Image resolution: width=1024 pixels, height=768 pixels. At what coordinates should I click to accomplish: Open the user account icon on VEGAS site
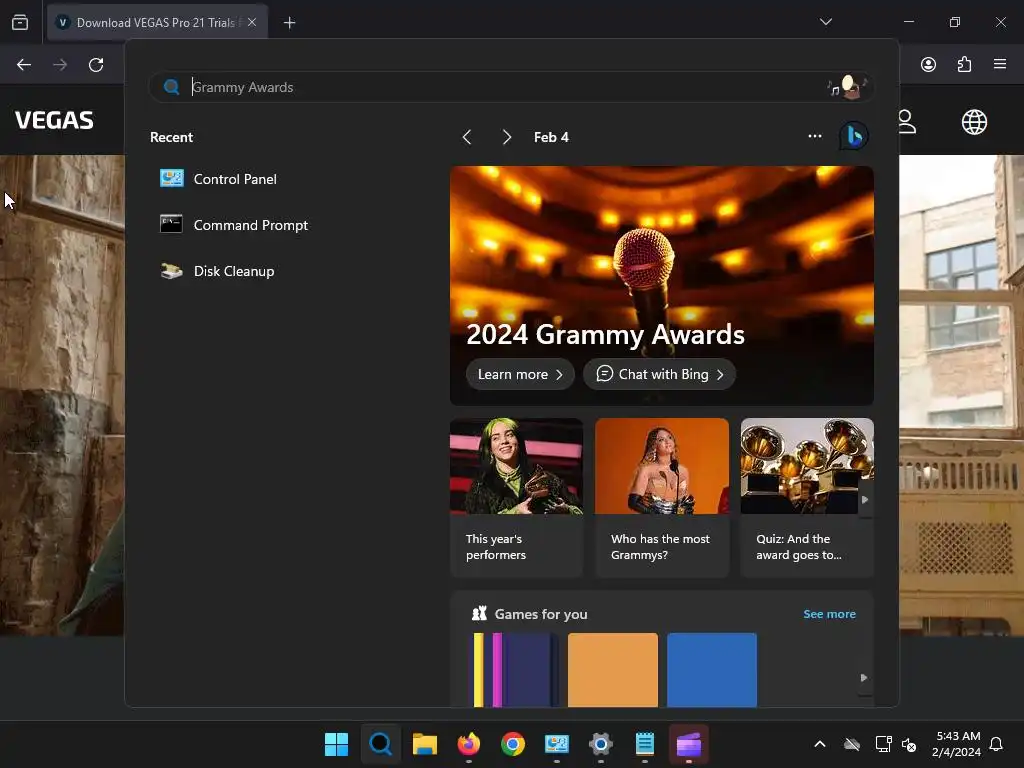click(x=906, y=121)
